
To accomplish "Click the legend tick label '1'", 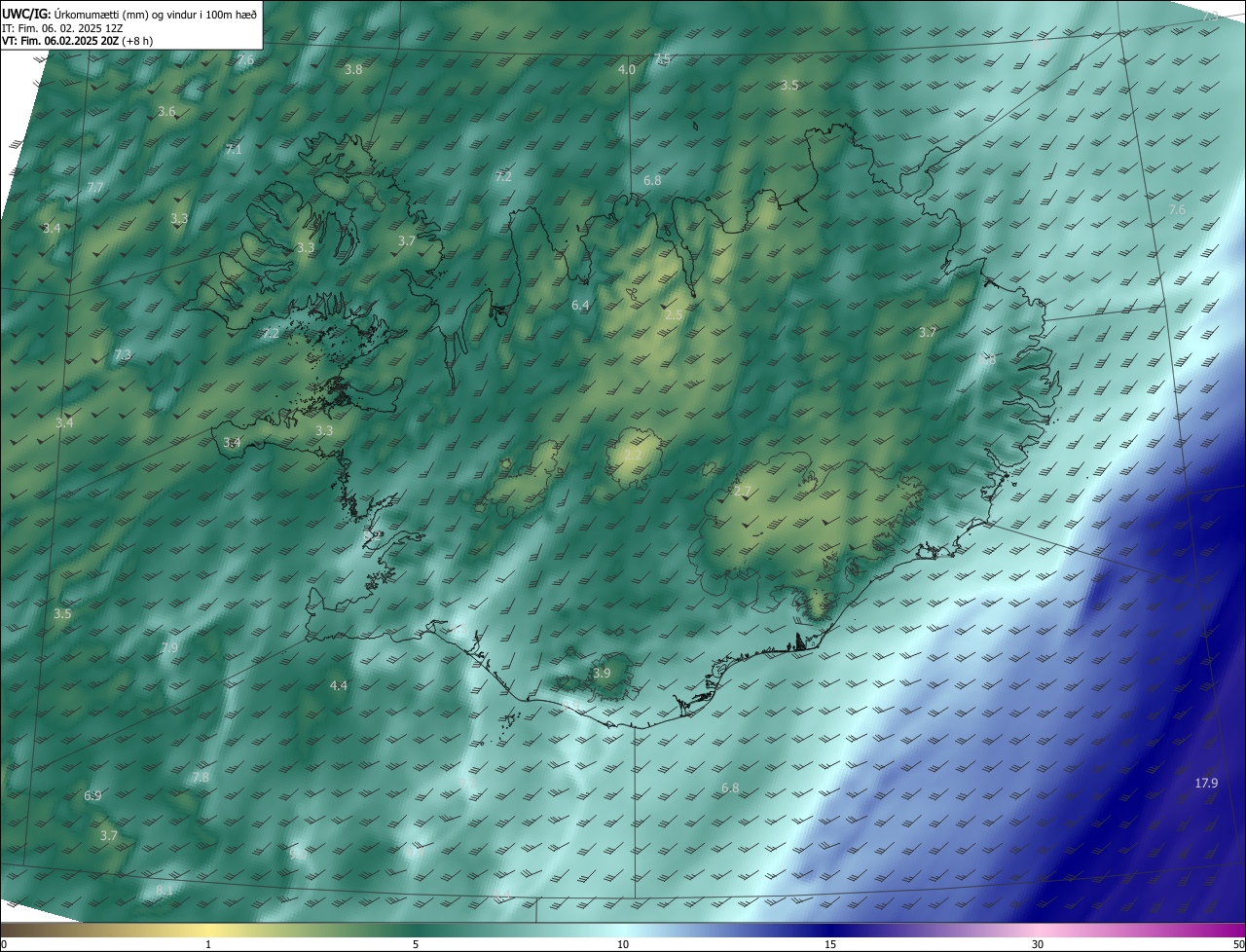I will click(x=208, y=944).
